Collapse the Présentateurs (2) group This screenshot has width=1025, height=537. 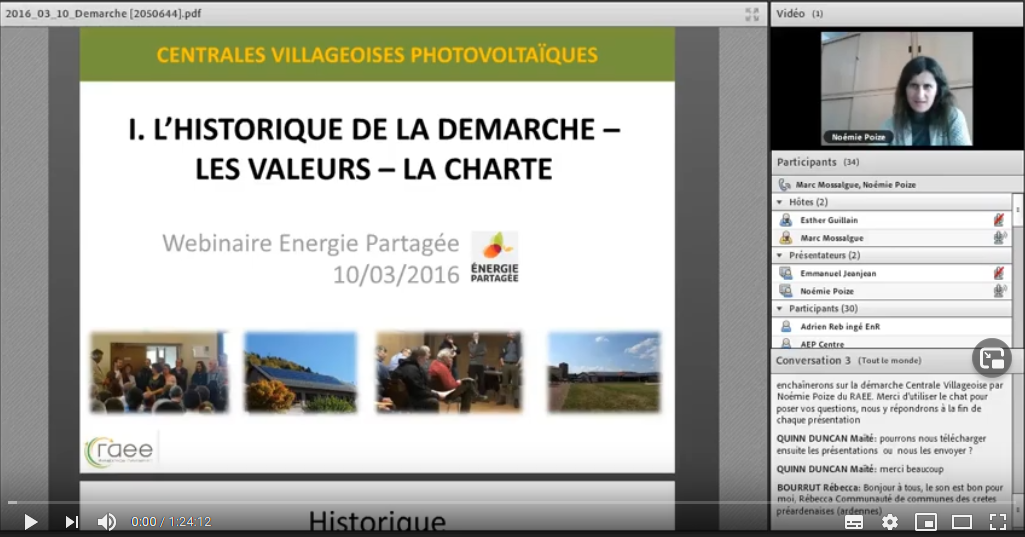pos(779,255)
